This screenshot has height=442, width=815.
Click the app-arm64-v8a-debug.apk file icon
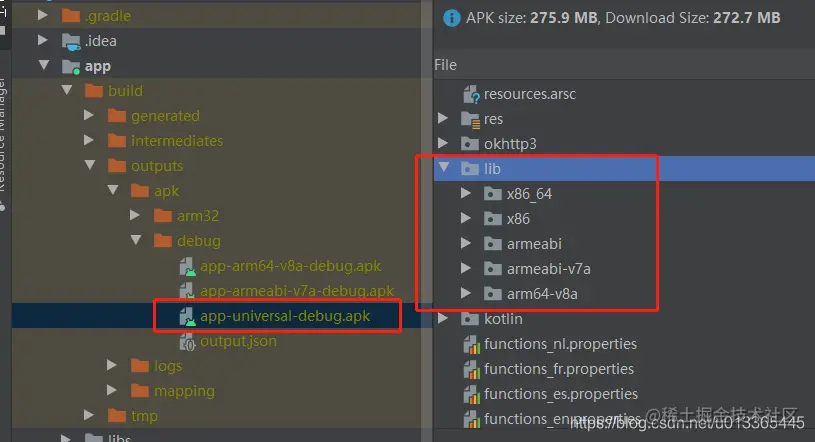187,266
